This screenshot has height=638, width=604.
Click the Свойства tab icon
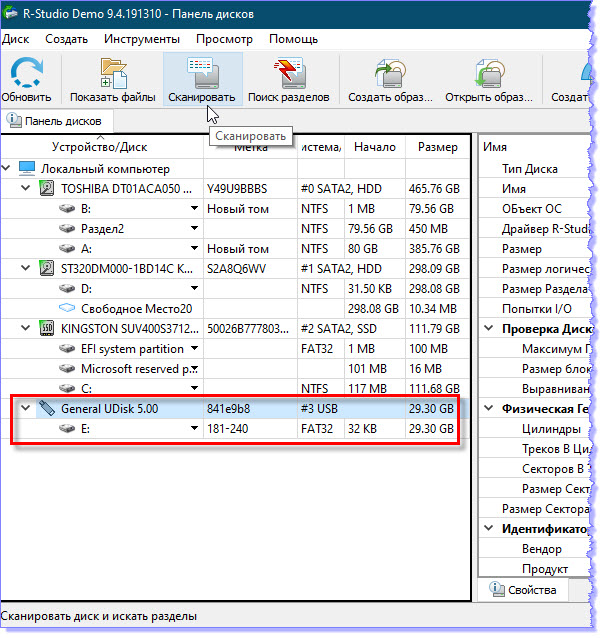497,591
